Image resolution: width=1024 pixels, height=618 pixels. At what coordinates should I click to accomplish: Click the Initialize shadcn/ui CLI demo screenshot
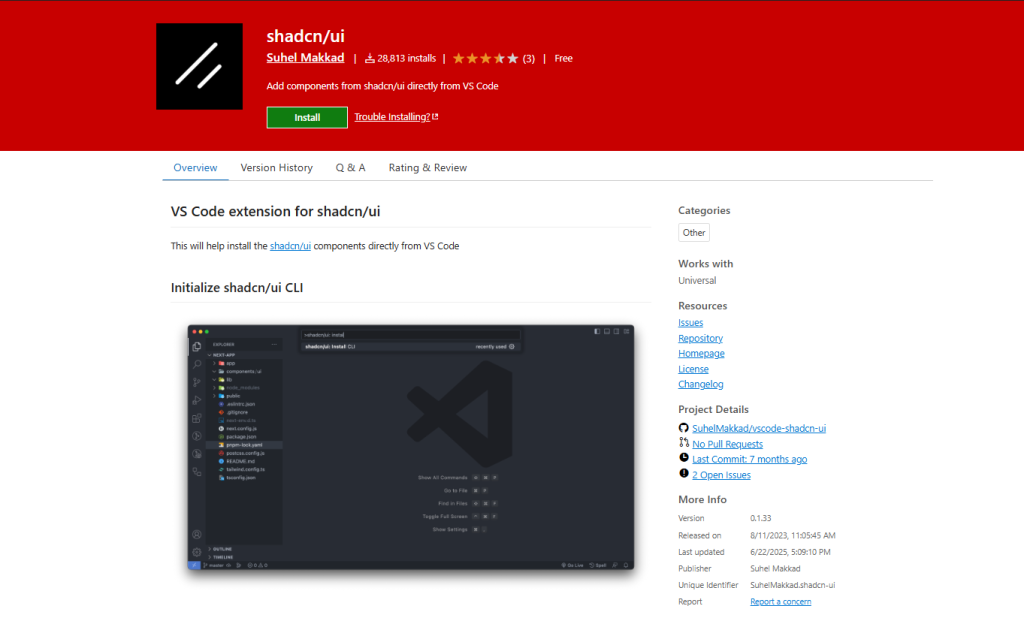(x=411, y=447)
